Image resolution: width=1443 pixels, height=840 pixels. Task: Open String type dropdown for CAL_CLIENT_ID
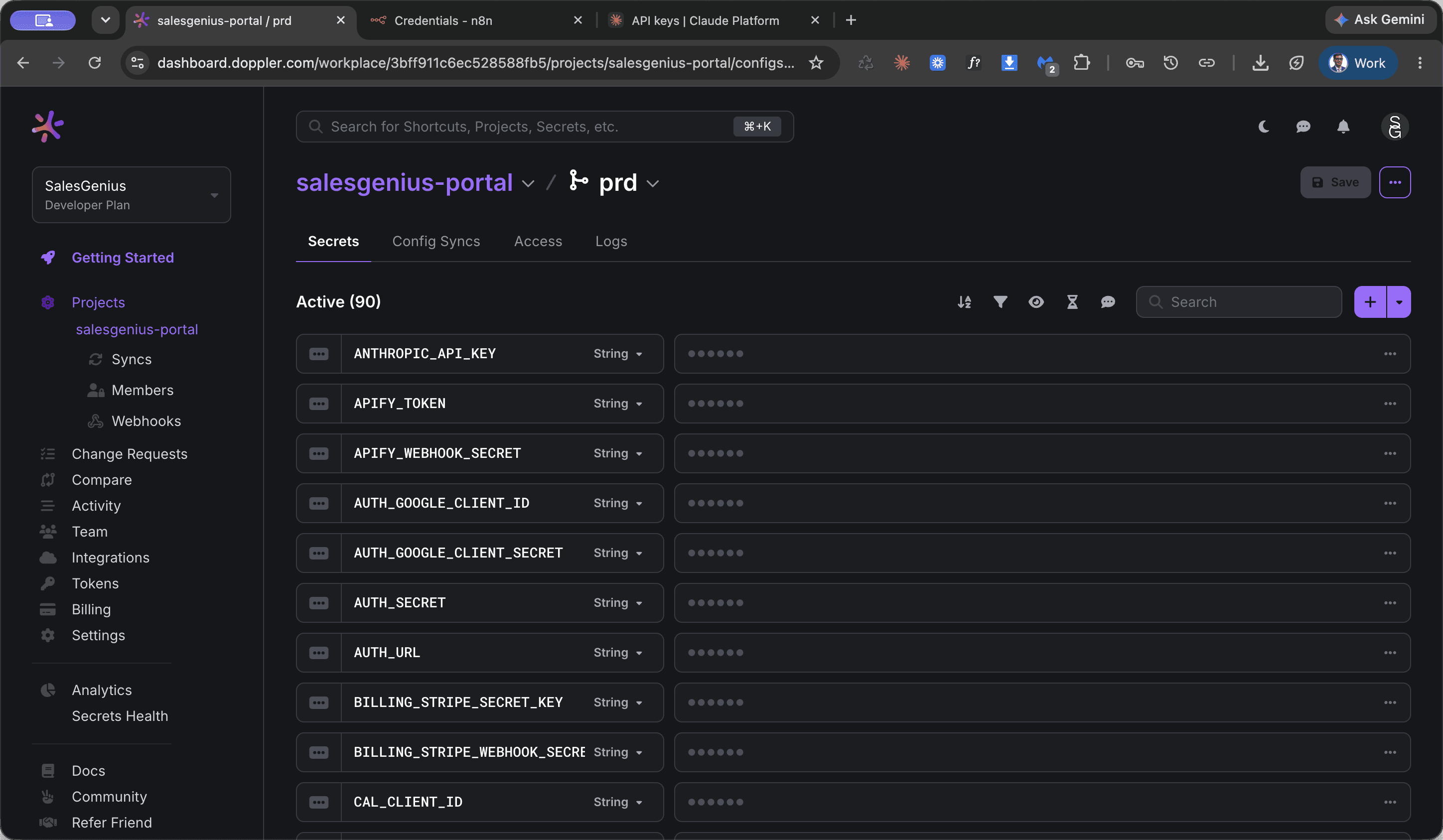tap(618, 802)
